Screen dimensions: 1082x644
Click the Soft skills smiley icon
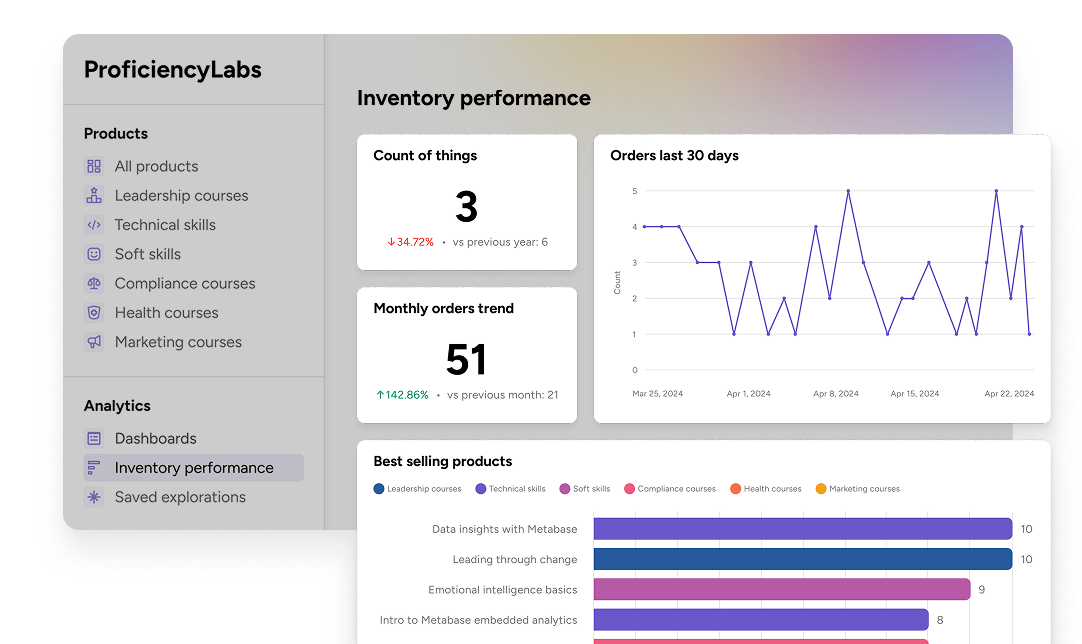94,254
